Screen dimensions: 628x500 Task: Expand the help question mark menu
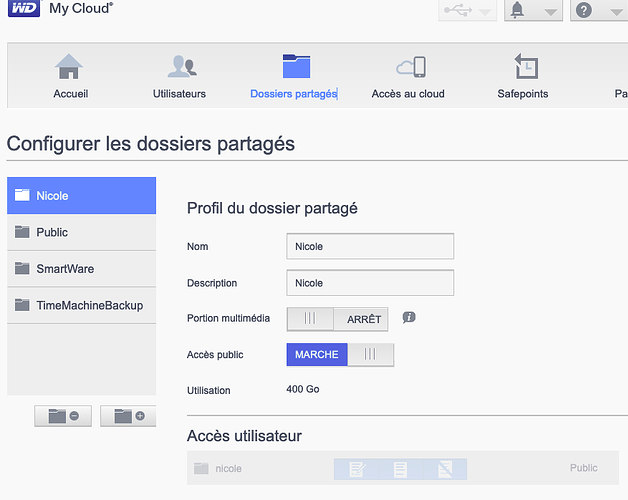[599, 10]
